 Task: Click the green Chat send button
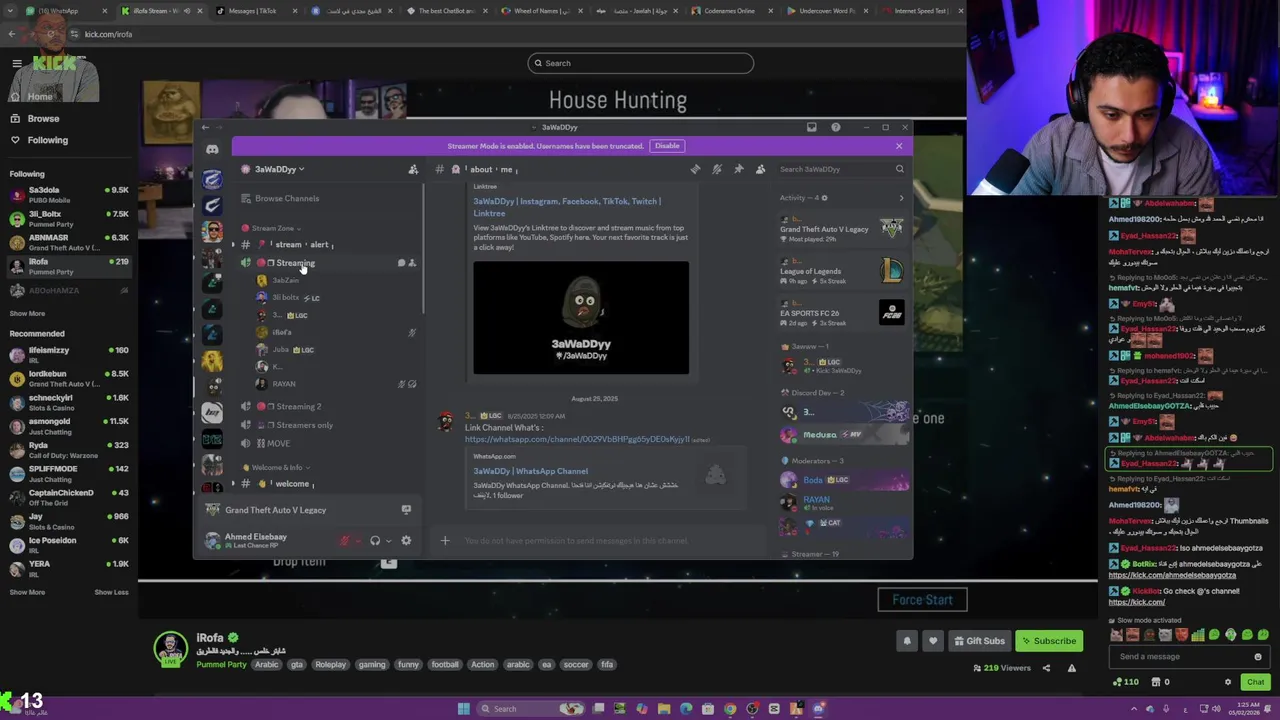(1255, 682)
